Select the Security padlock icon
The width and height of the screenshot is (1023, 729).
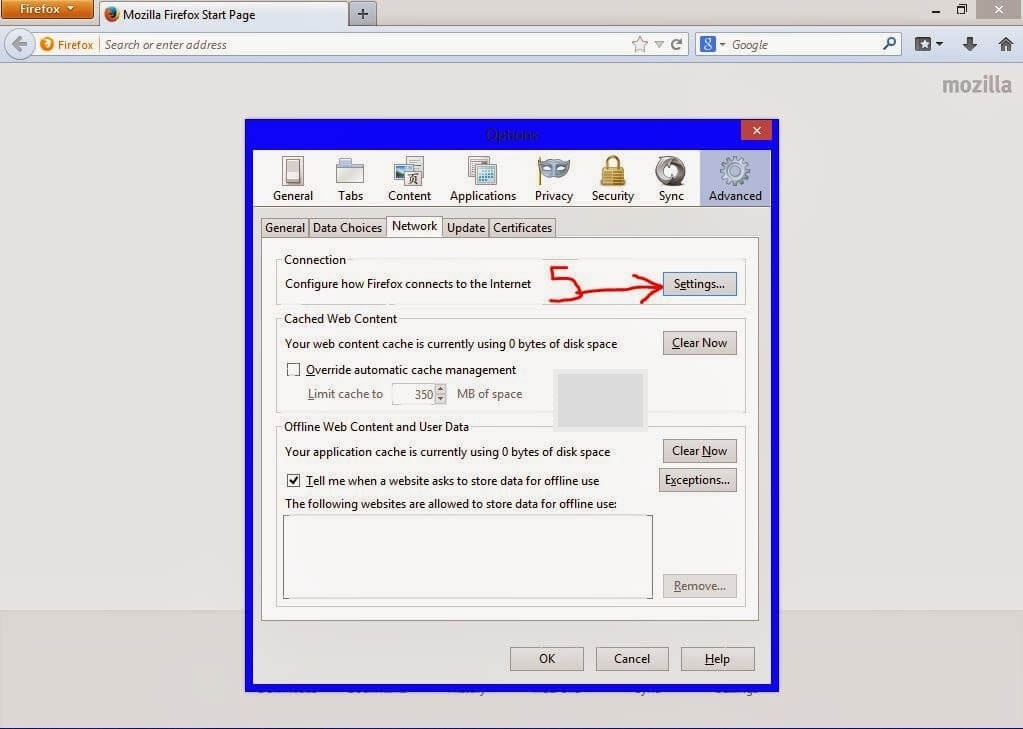pos(612,179)
